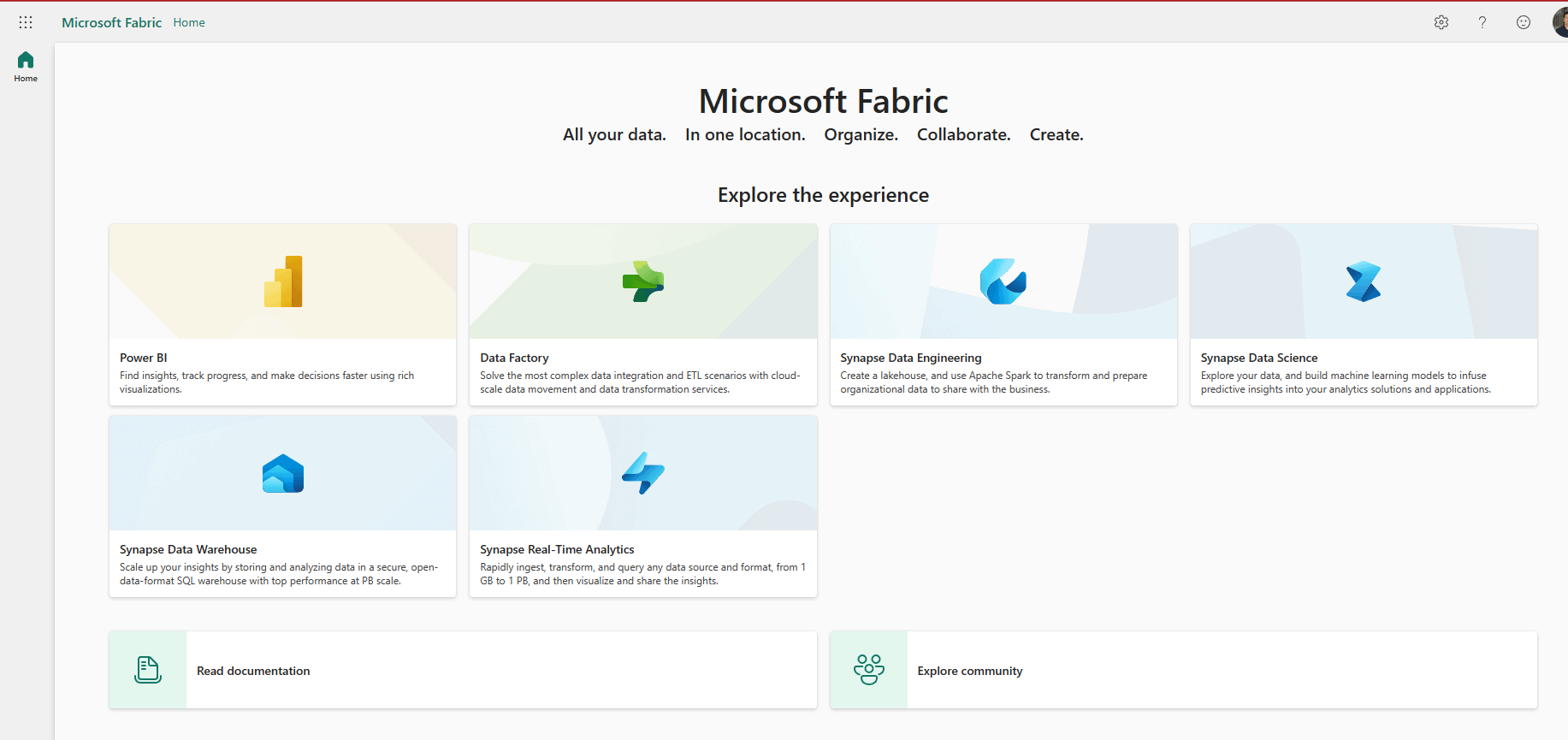Open the Synapse Data Warehouse title
Screen dimensions: 1568x740
pyautogui.click(x=188, y=549)
